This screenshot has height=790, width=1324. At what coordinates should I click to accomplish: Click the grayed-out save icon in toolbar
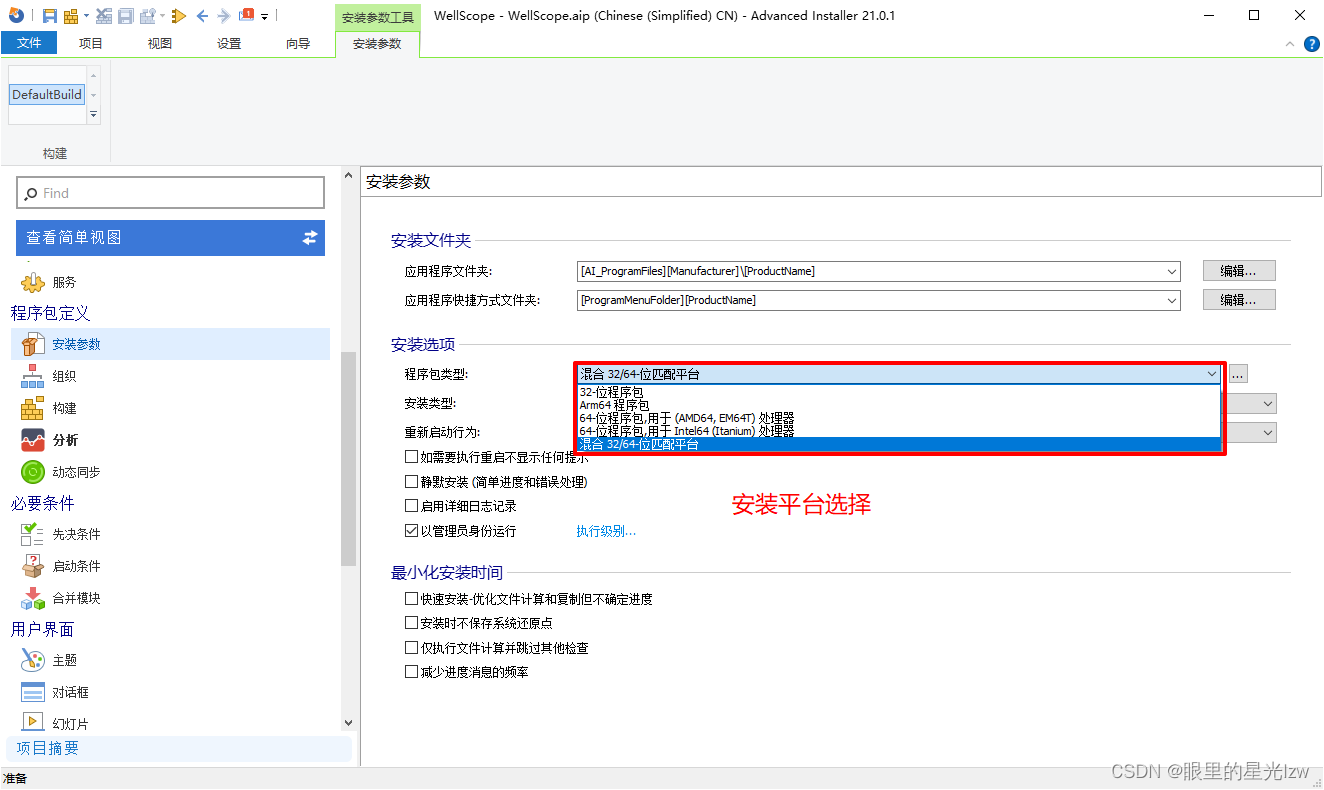[126, 16]
